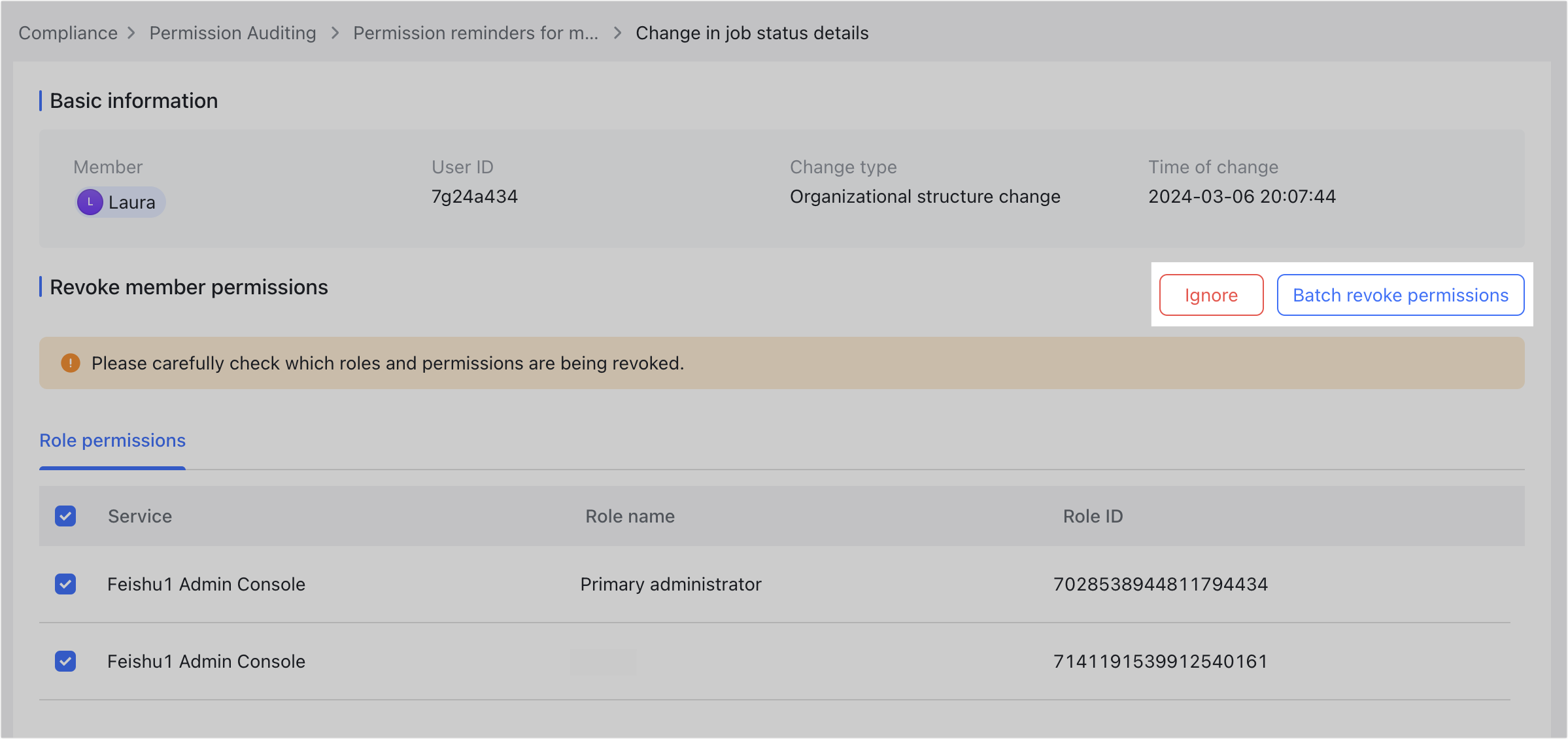Uncheck the role row with ID 7141191539912540161
Viewport: 1568px width, 739px height.
tap(65, 661)
